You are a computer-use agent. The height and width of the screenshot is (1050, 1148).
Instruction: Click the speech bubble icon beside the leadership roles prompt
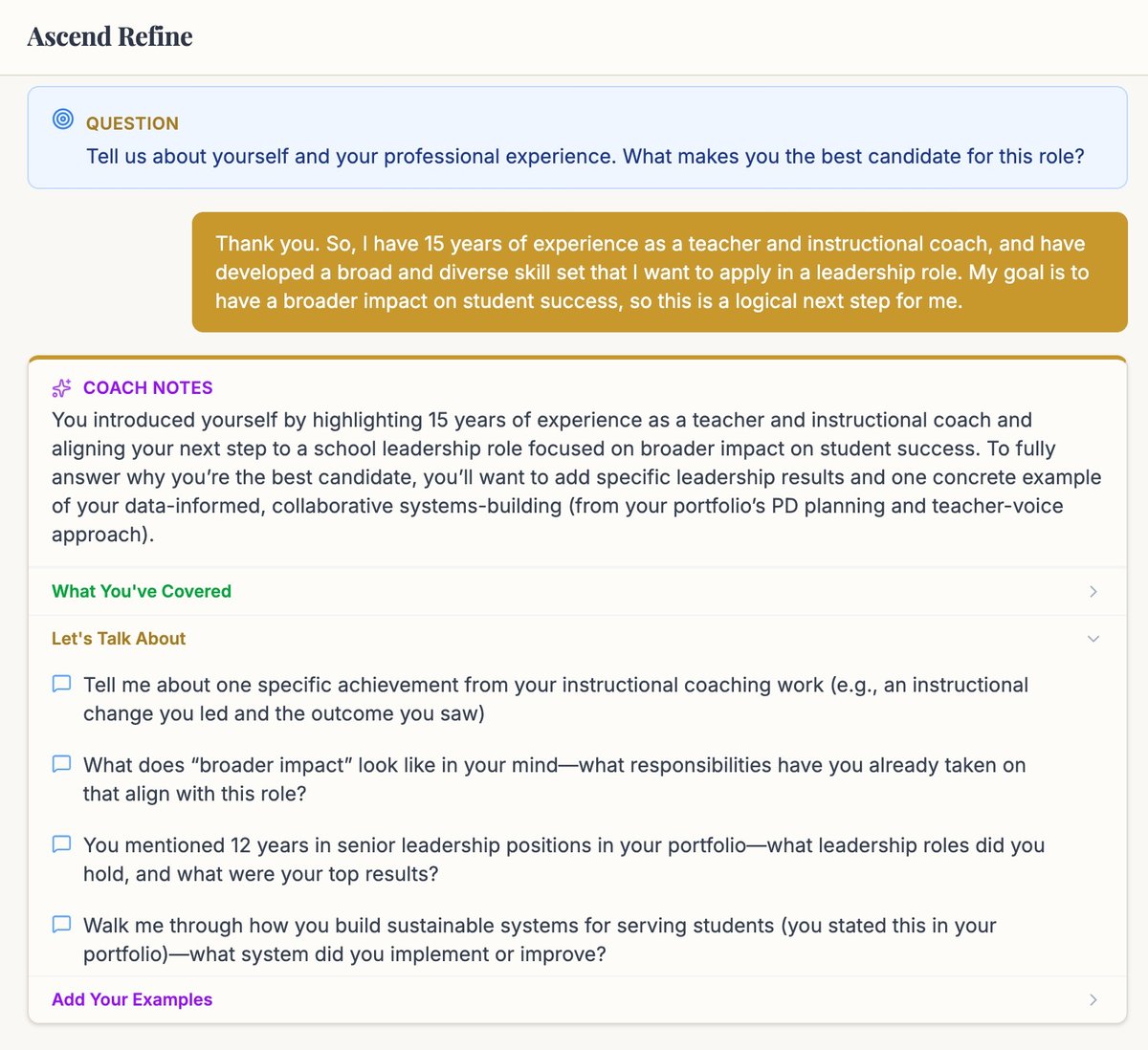(x=61, y=843)
